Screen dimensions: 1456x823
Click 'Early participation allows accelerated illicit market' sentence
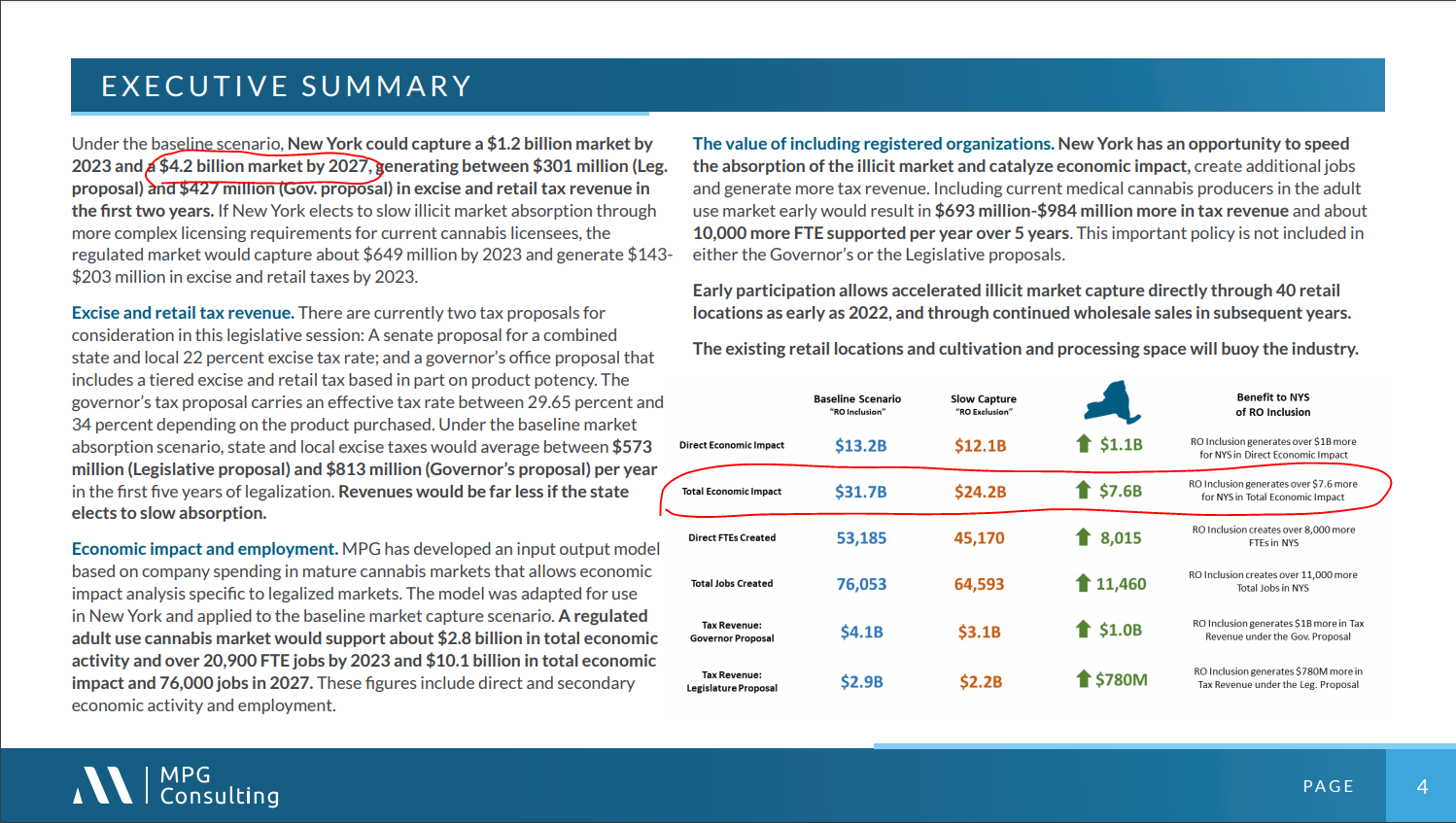pyautogui.click(x=1022, y=301)
